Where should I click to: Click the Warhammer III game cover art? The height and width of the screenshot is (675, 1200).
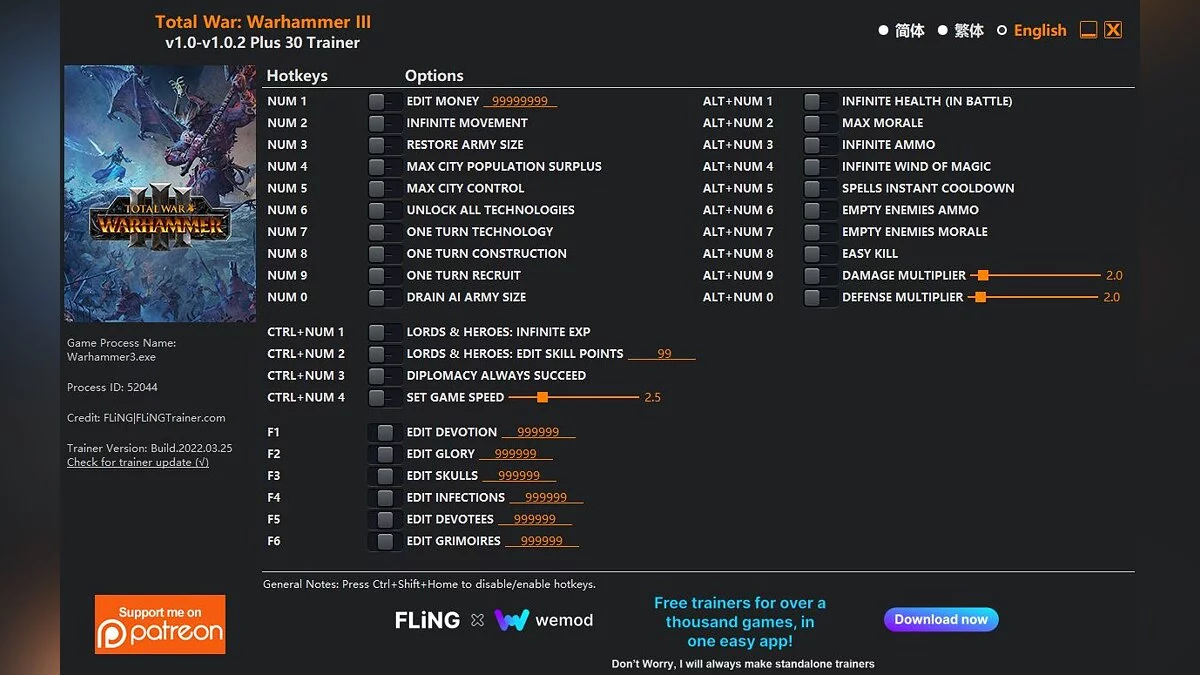[x=160, y=193]
